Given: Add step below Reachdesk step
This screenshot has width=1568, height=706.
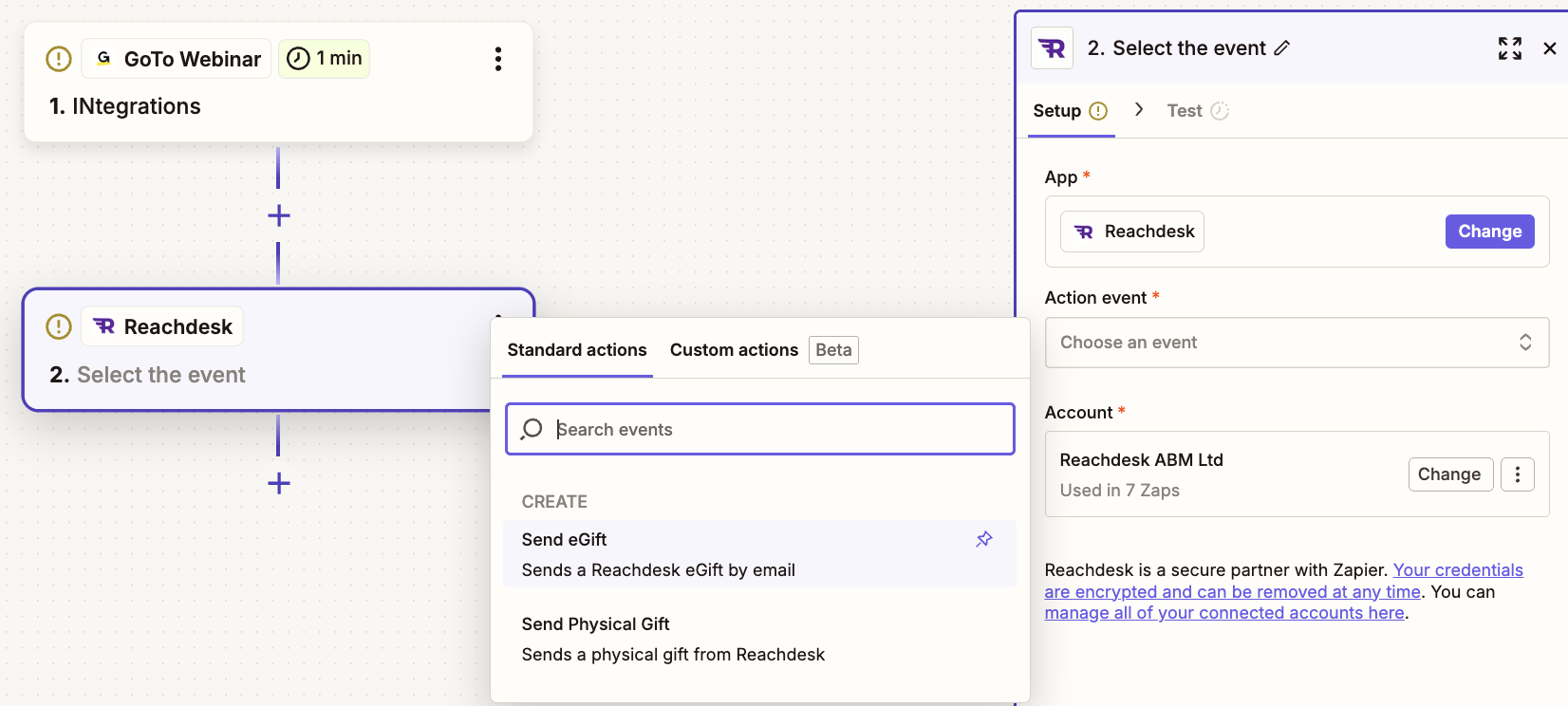Looking at the screenshot, I should coord(279,484).
